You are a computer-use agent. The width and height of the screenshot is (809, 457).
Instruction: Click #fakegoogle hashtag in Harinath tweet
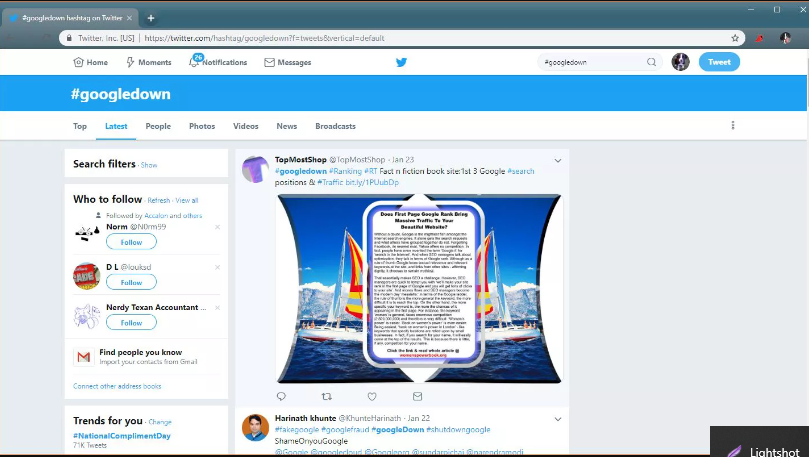(297, 429)
